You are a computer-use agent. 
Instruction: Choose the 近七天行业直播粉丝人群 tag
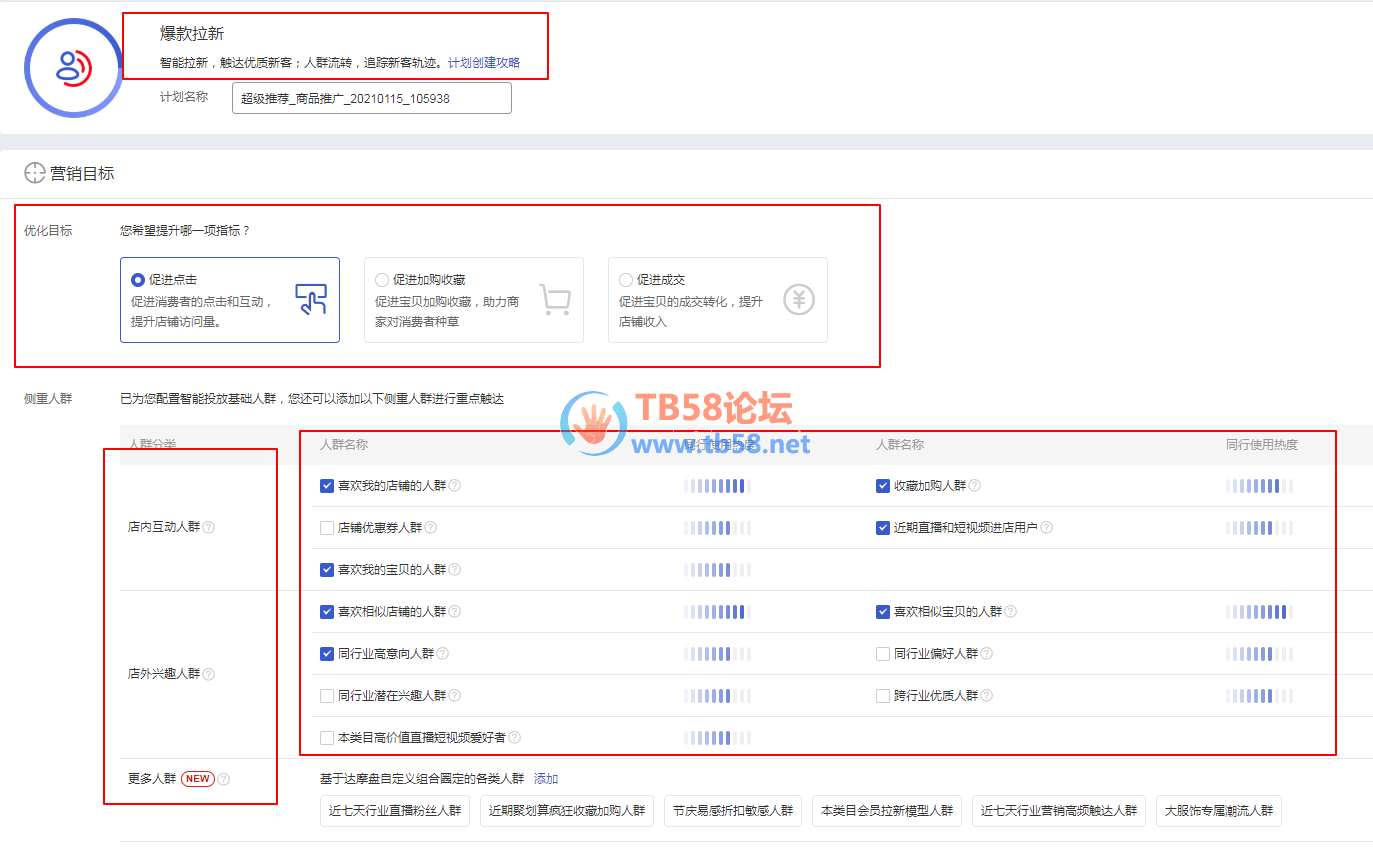click(x=395, y=811)
